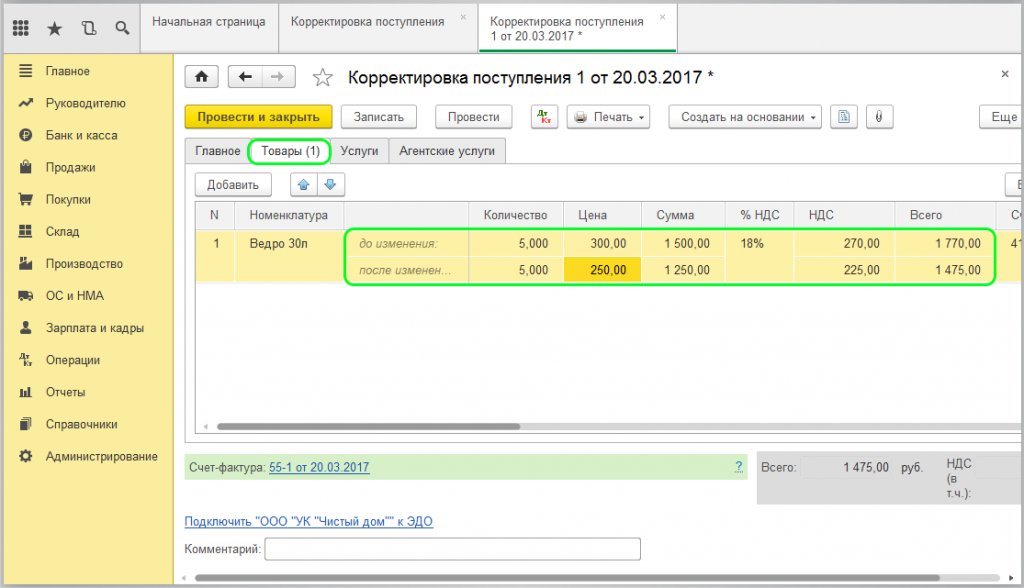Image resolution: width=1024 pixels, height=588 pixels.
Task: Move row down with blue arrow
Action: [x=330, y=185]
